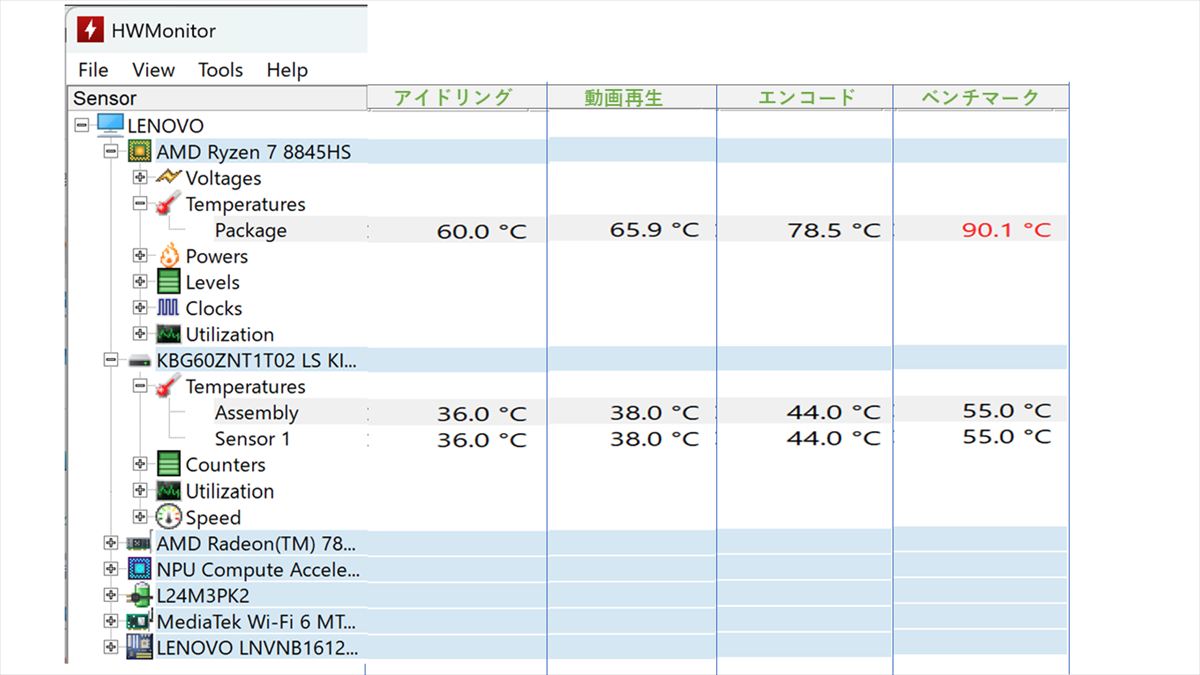Expand the AMD Radeon(TM) graphics node
Screen dimensions: 1200x675
click(x=110, y=544)
